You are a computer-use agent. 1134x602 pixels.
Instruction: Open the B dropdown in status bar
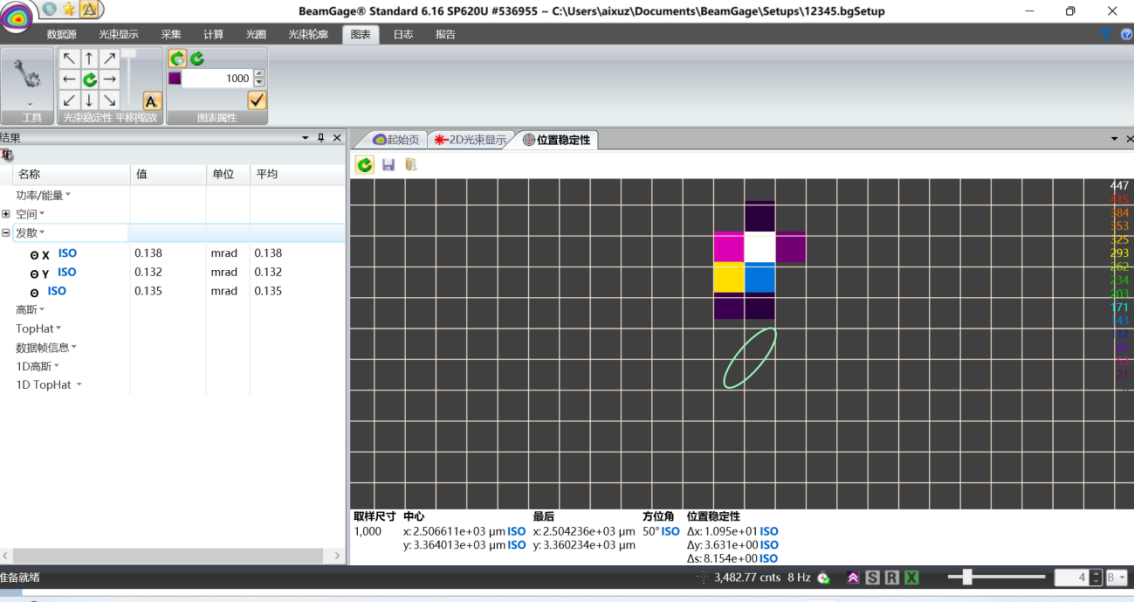(1116, 578)
